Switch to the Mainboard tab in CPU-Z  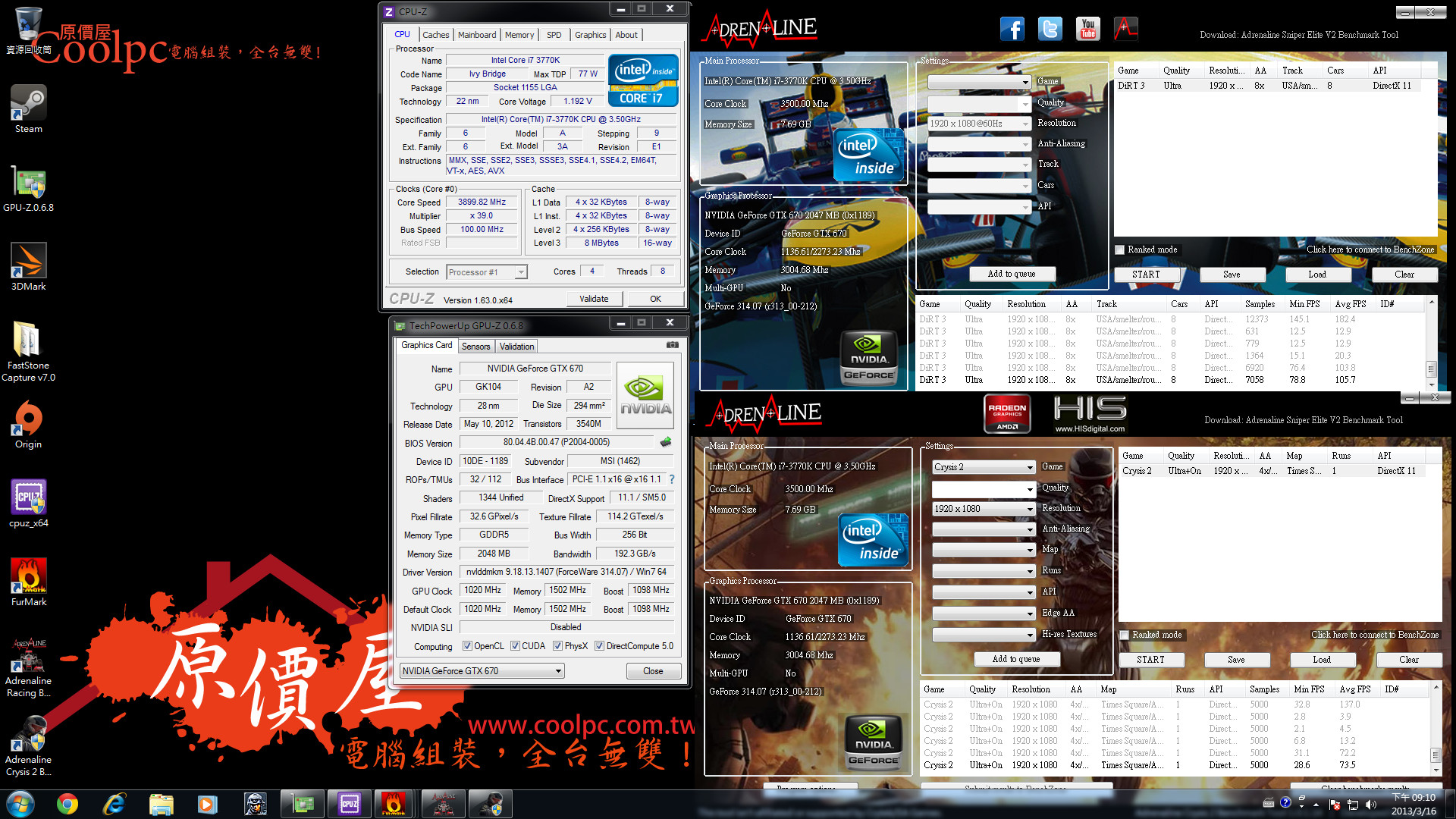(476, 35)
